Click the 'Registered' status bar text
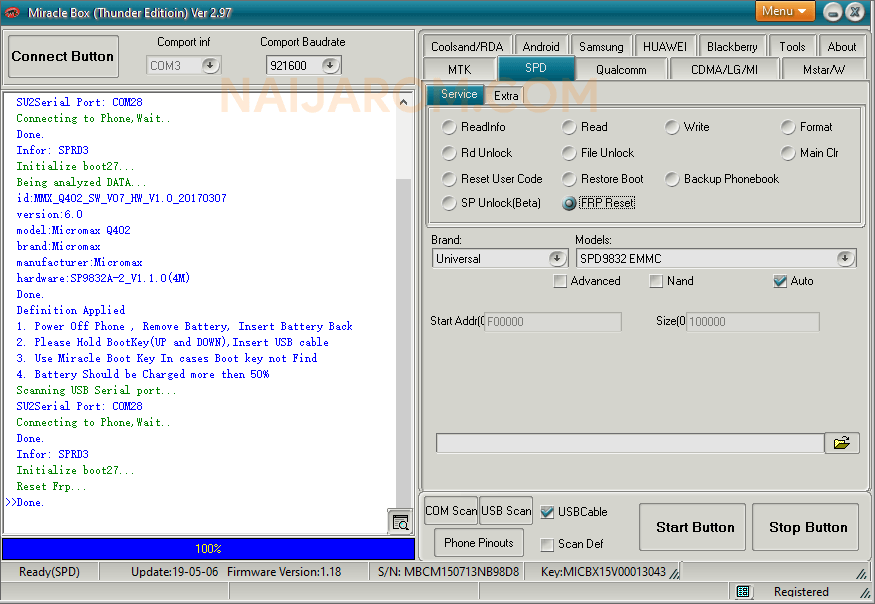875x604 pixels. [x=801, y=592]
